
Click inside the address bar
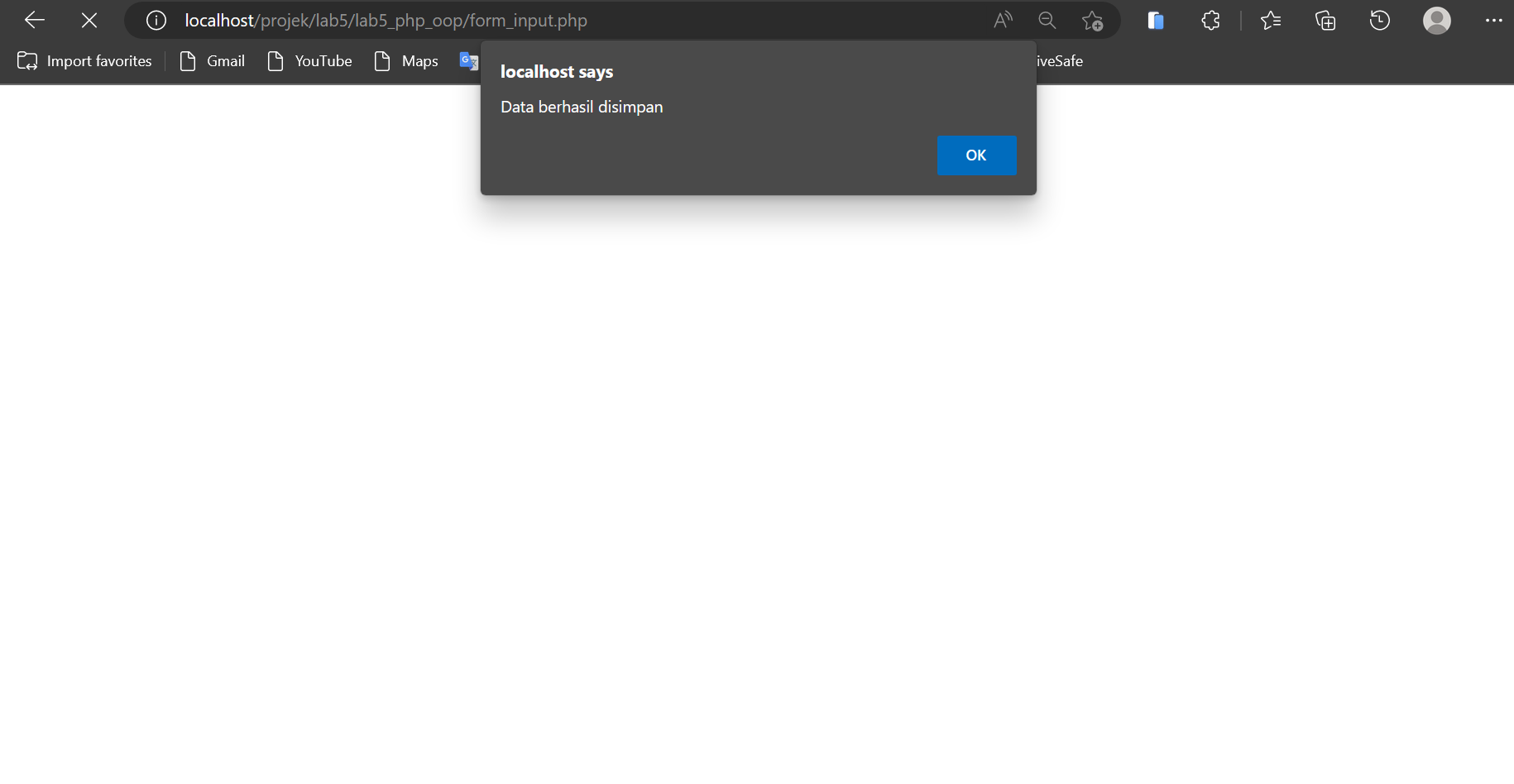(579, 20)
